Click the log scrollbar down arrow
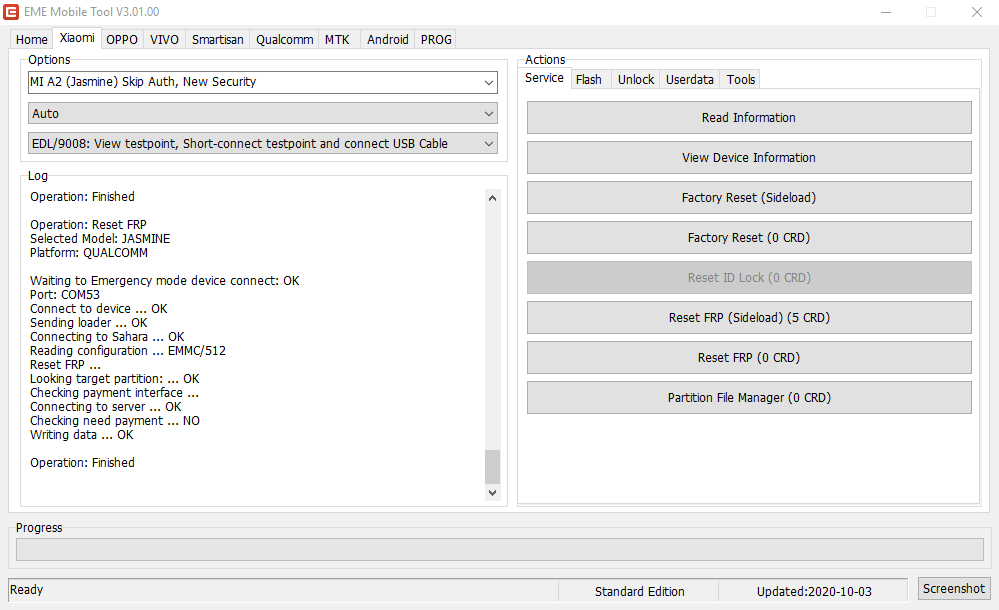 pyautogui.click(x=492, y=492)
